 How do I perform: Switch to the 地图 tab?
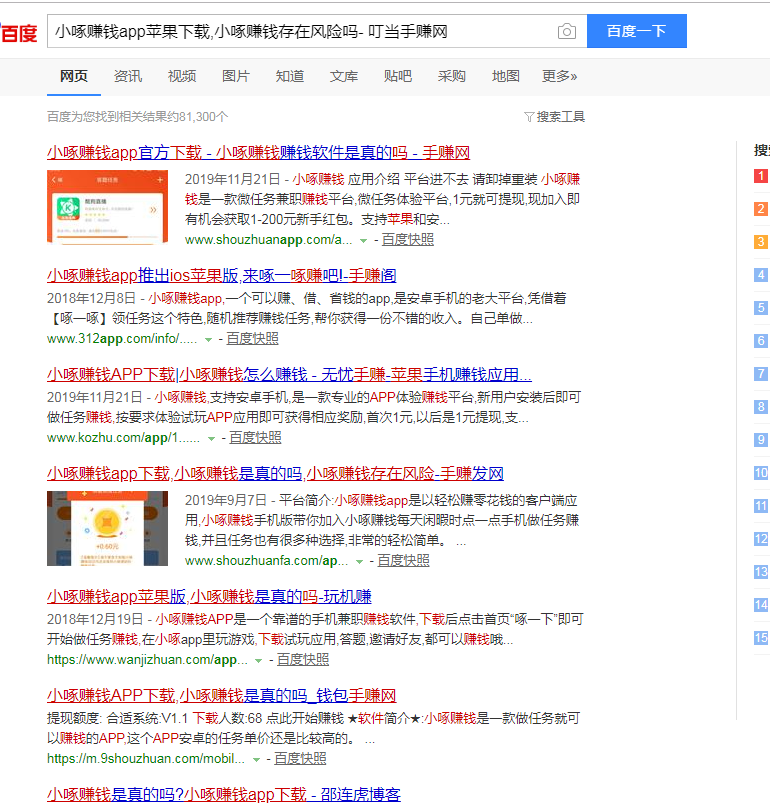pos(505,76)
